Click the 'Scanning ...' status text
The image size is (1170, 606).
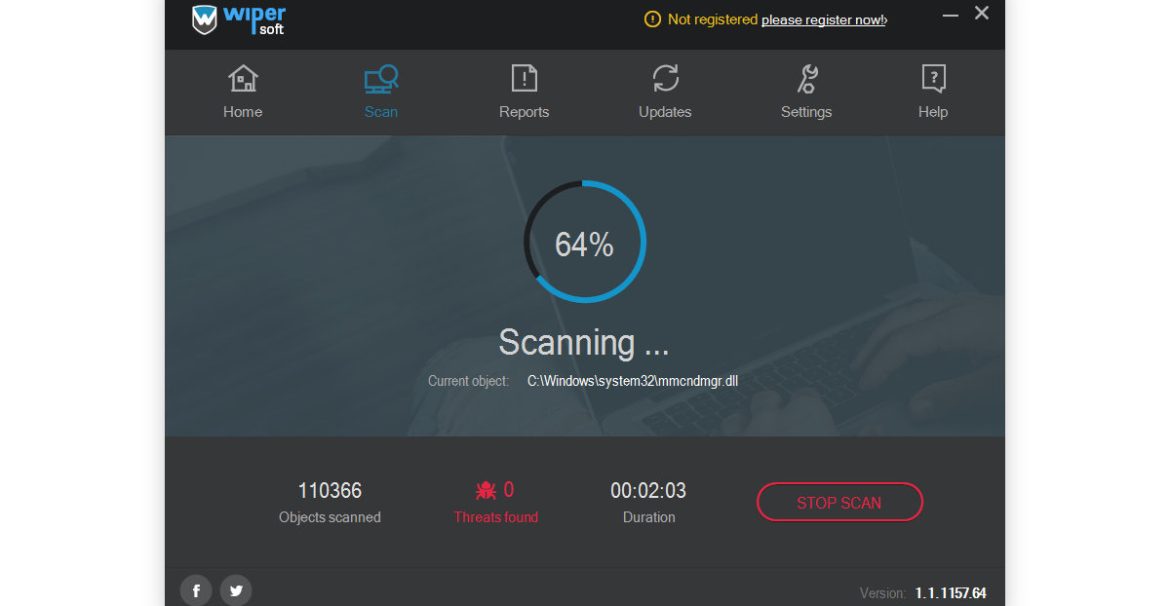(x=584, y=343)
